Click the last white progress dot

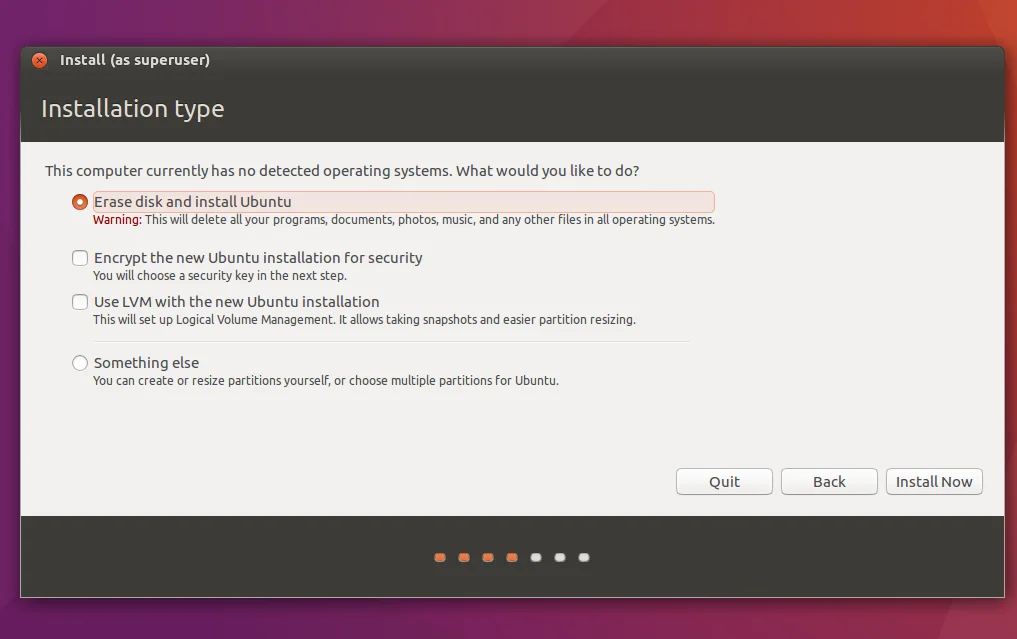584,558
